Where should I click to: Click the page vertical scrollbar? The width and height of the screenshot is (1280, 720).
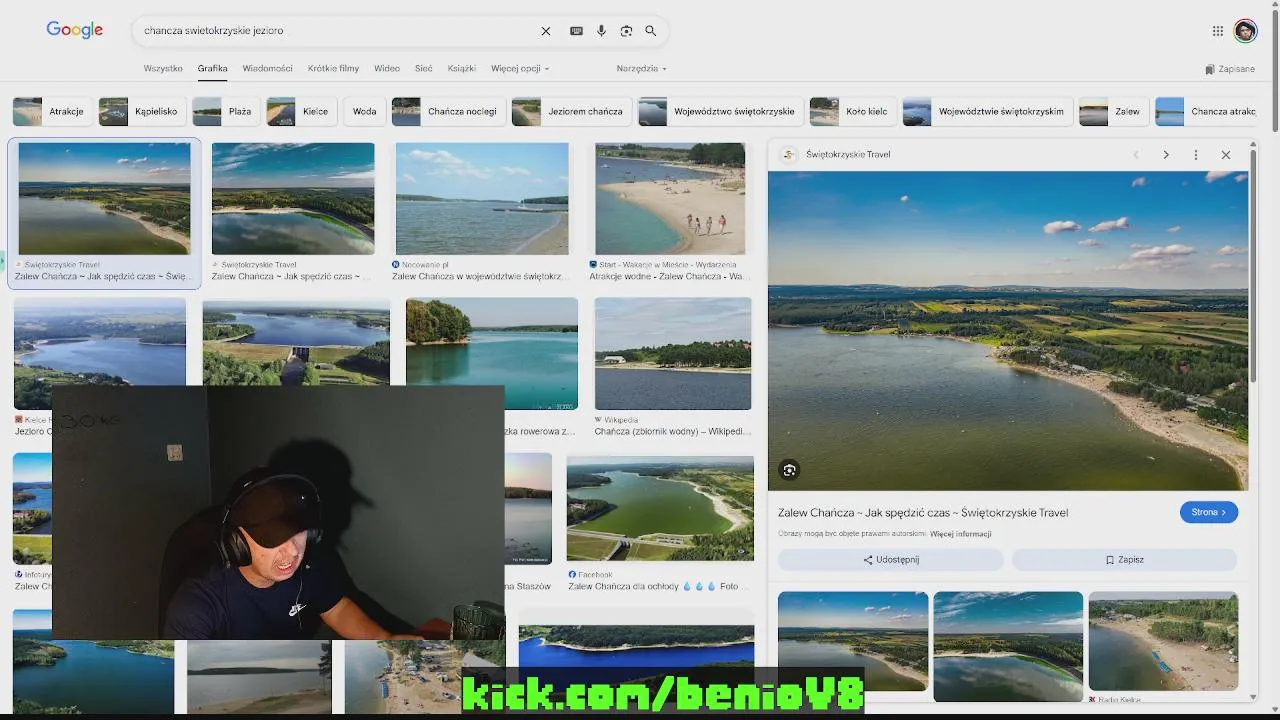pyautogui.click(x=1274, y=70)
